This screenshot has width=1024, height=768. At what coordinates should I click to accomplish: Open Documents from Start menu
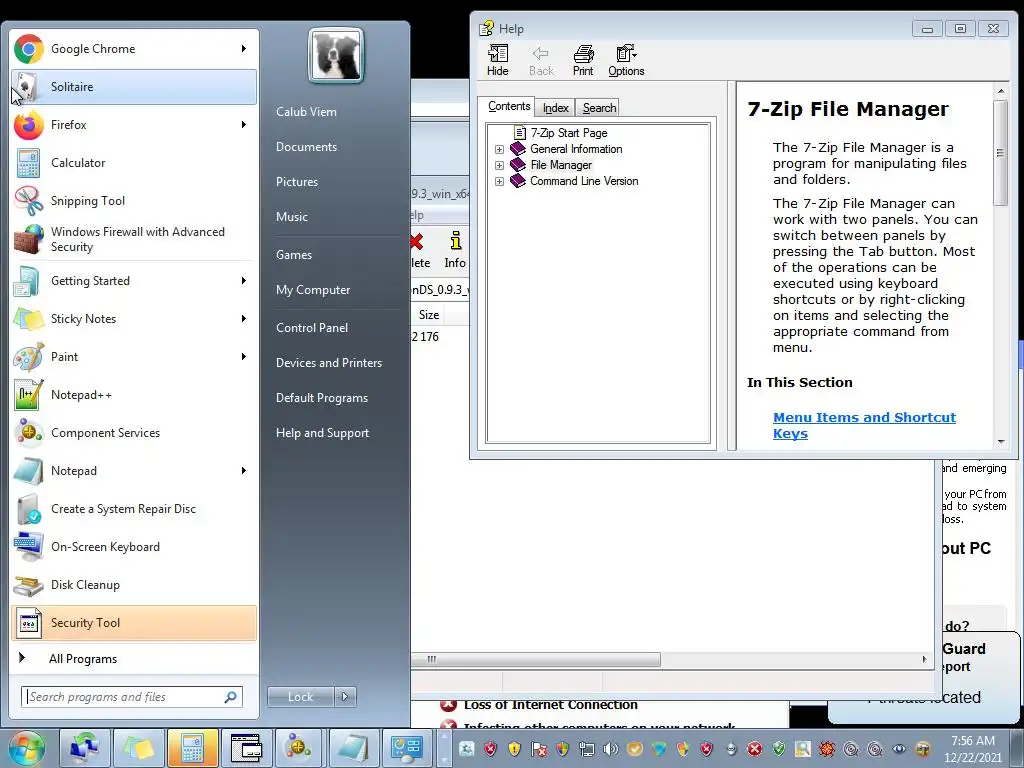(306, 147)
